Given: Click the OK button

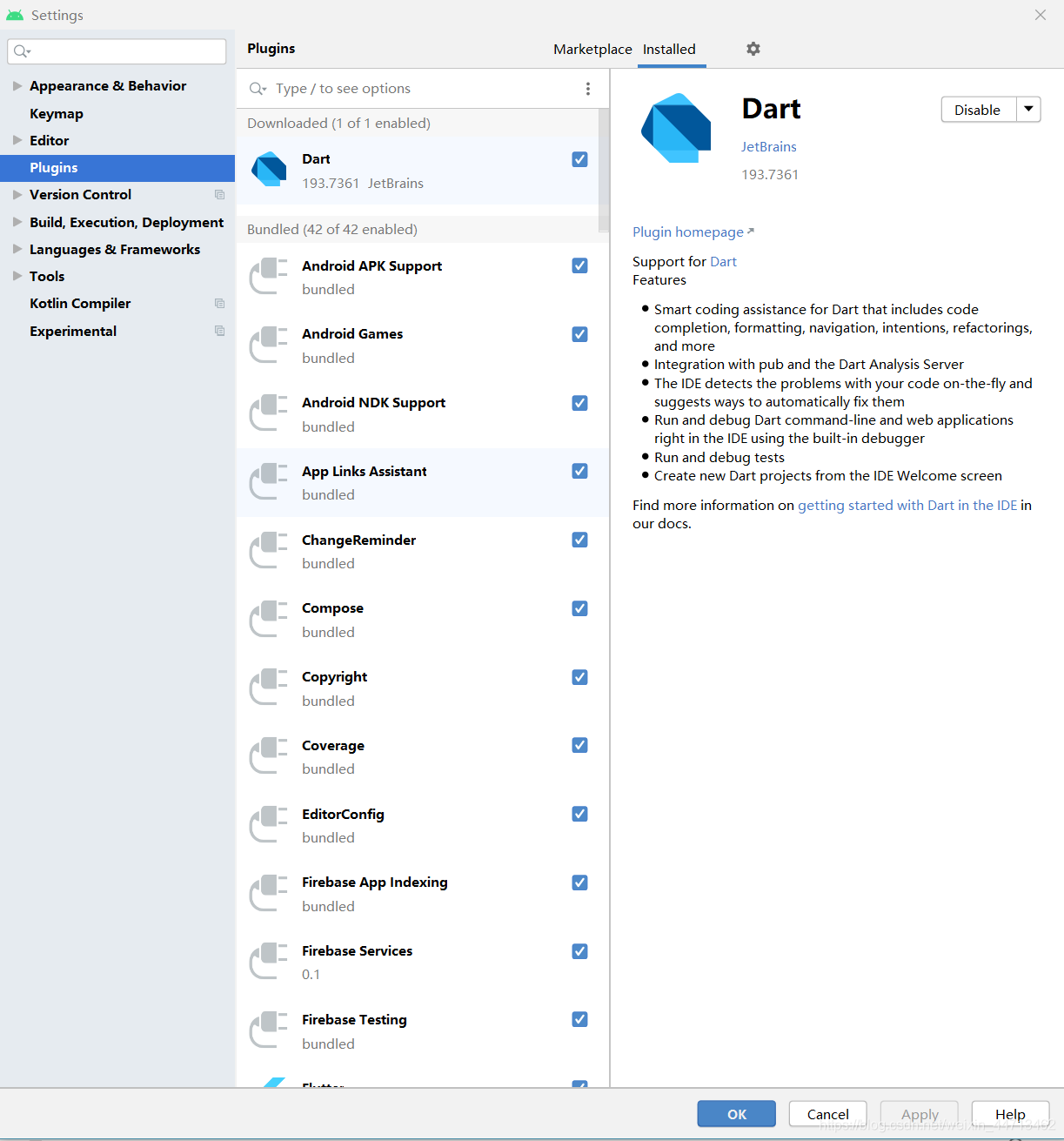Looking at the screenshot, I should (x=736, y=1114).
